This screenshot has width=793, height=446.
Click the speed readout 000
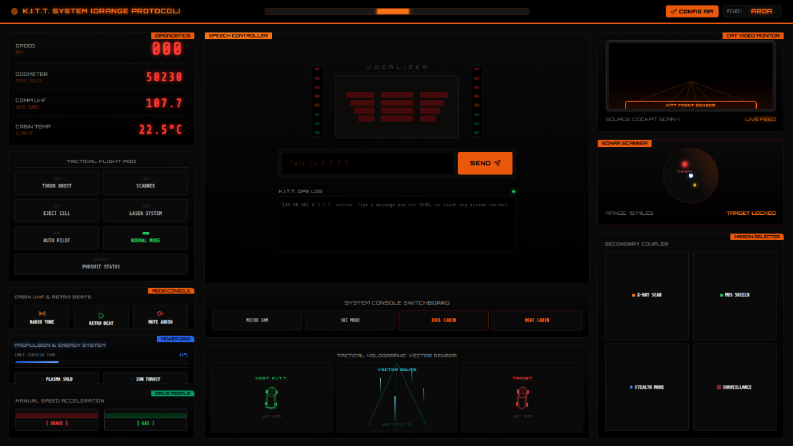click(x=166, y=49)
